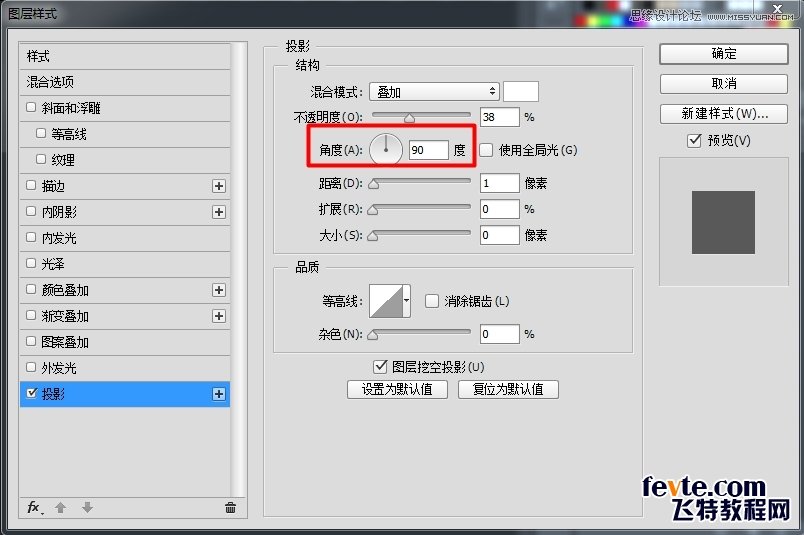Click the opacity value field 38
The height and width of the screenshot is (535, 804).
click(500, 117)
